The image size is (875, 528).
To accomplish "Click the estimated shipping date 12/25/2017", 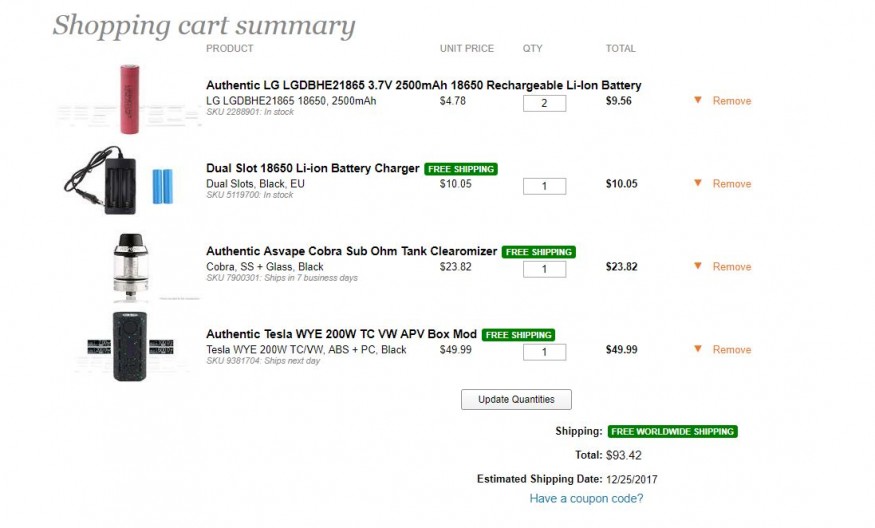I will [632, 479].
